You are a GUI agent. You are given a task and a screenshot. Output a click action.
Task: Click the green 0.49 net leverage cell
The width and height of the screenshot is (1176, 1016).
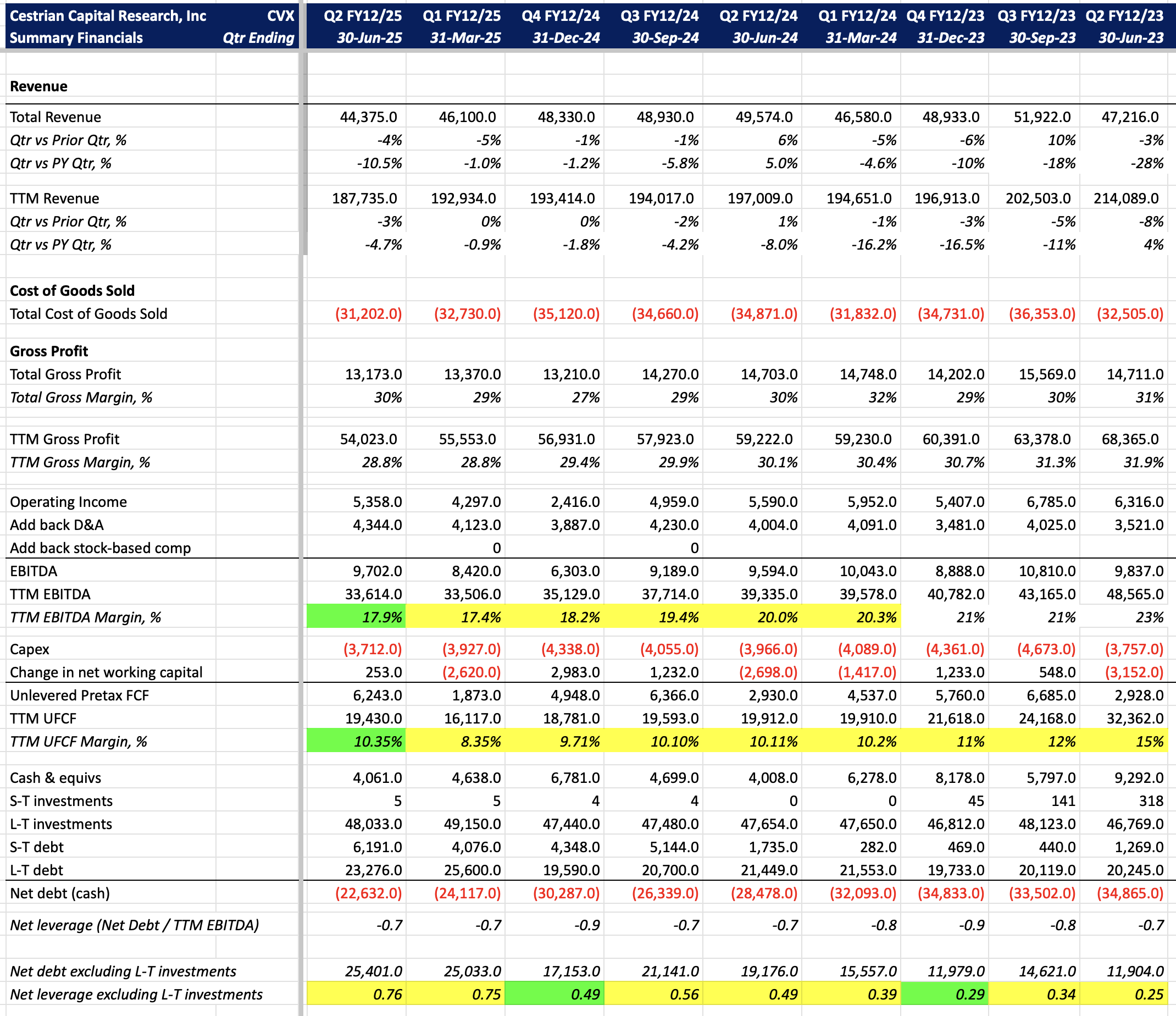(554, 995)
